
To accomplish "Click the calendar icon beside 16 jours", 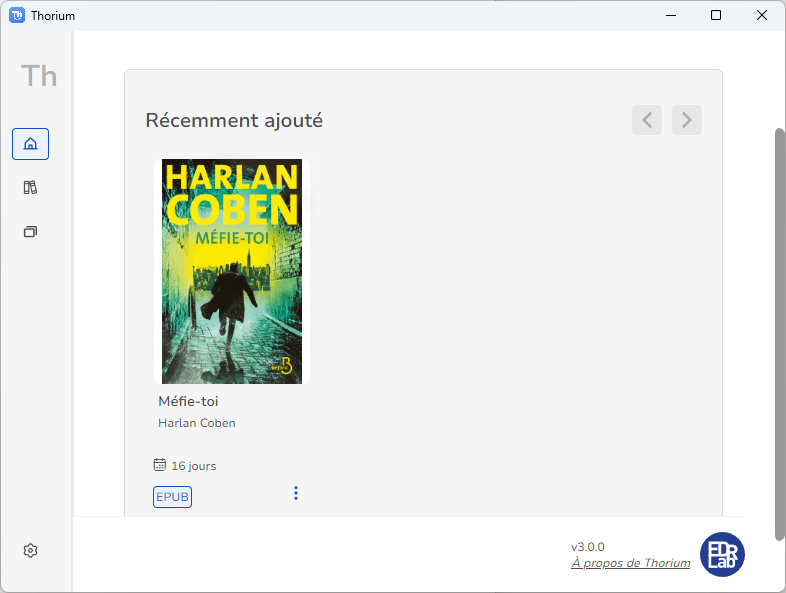I will coord(160,465).
